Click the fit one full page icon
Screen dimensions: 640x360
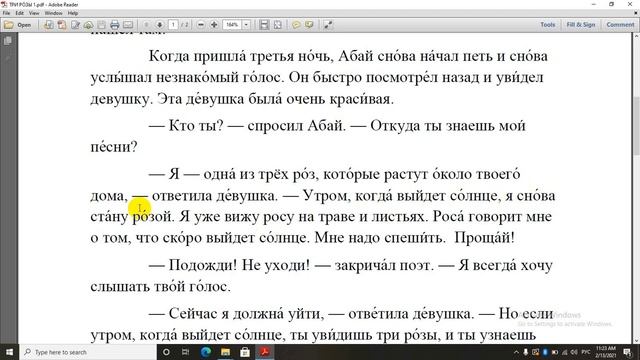point(278,25)
